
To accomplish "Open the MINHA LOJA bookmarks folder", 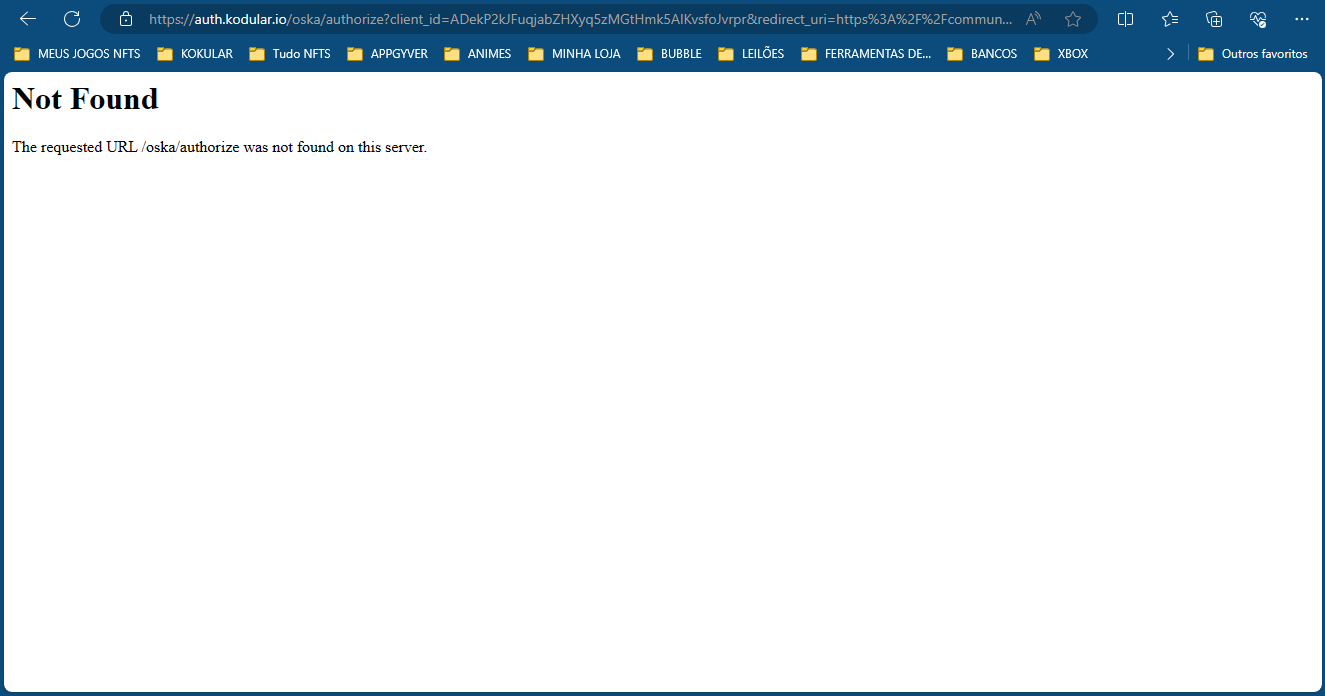I will pyautogui.click(x=575, y=54).
